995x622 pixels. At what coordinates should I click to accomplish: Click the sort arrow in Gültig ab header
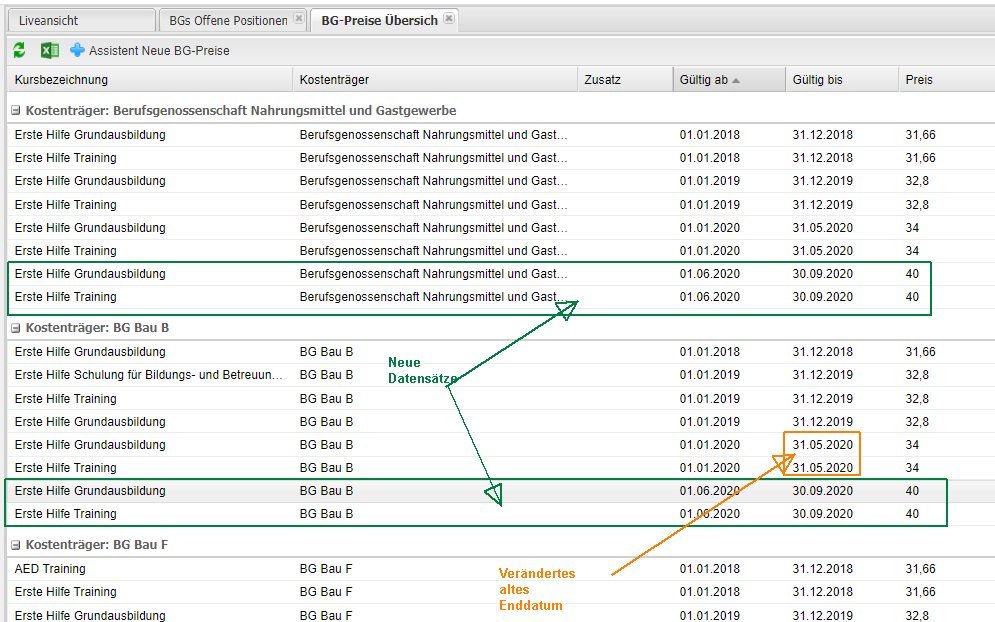click(736, 80)
